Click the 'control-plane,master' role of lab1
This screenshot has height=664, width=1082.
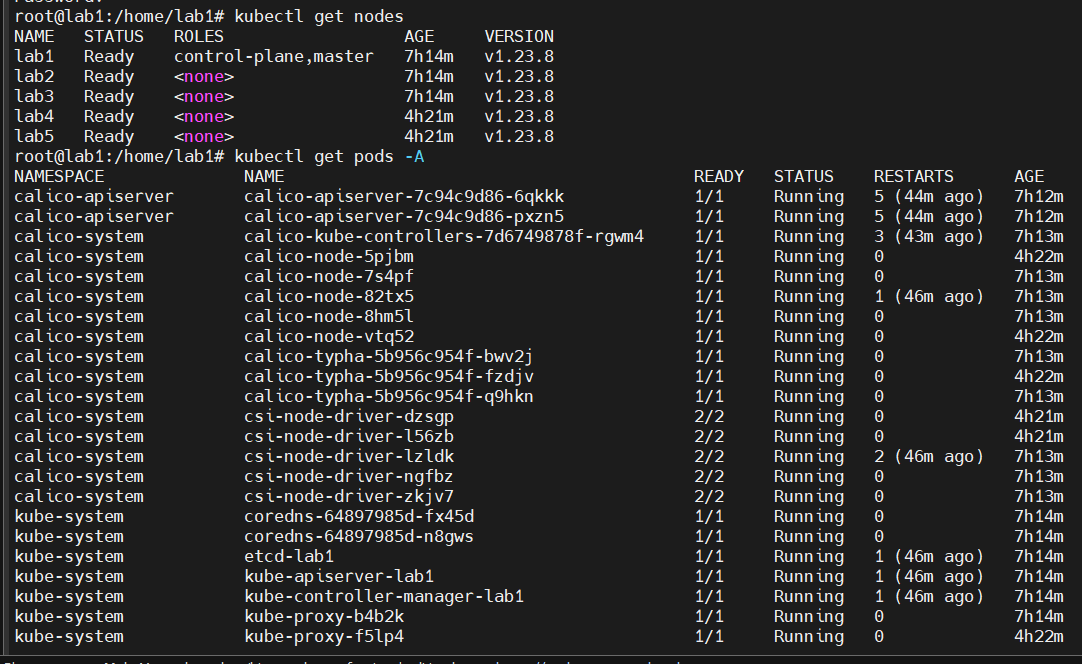pos(273,56)
